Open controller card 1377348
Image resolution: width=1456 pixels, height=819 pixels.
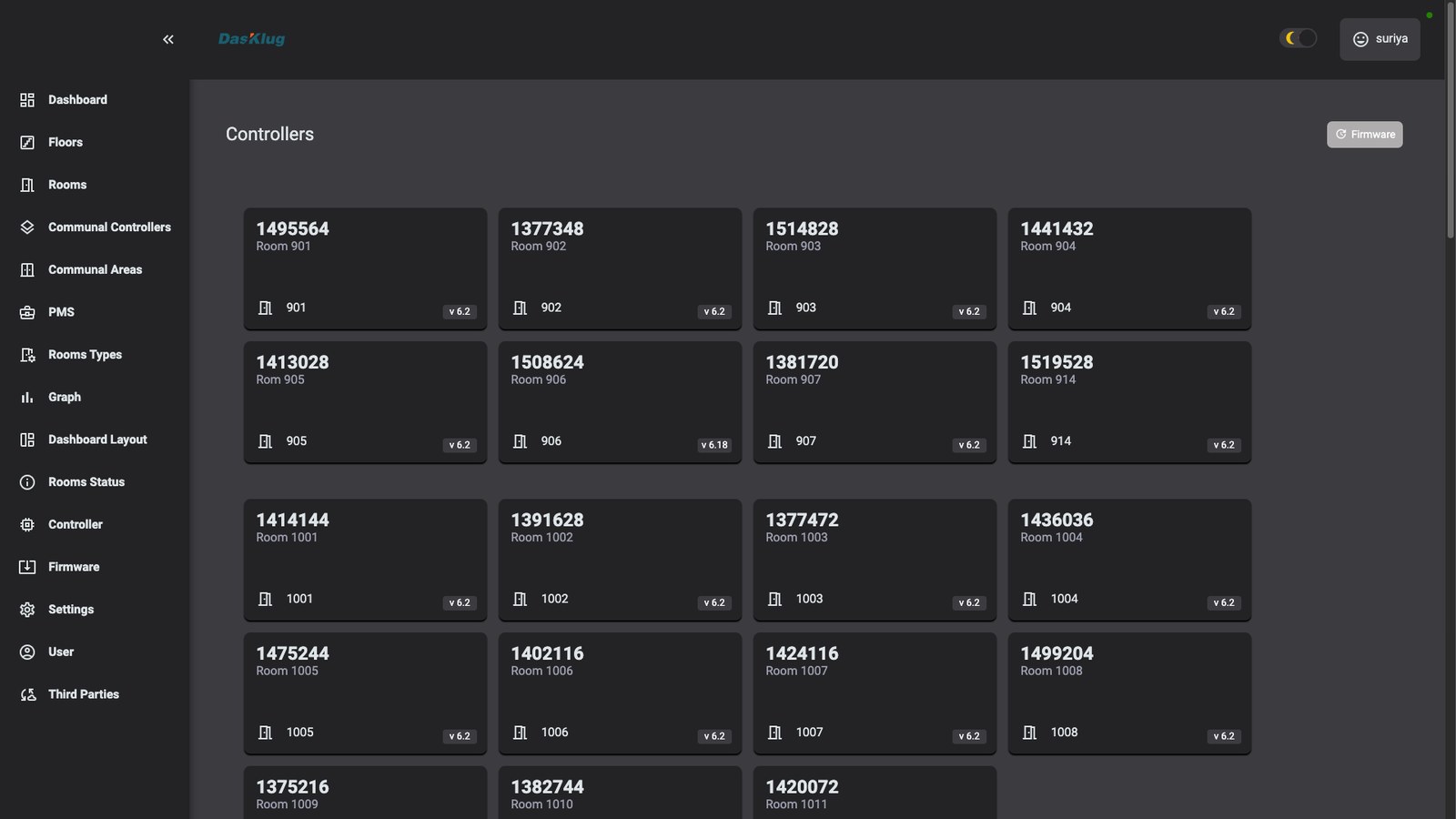(620, 268)
